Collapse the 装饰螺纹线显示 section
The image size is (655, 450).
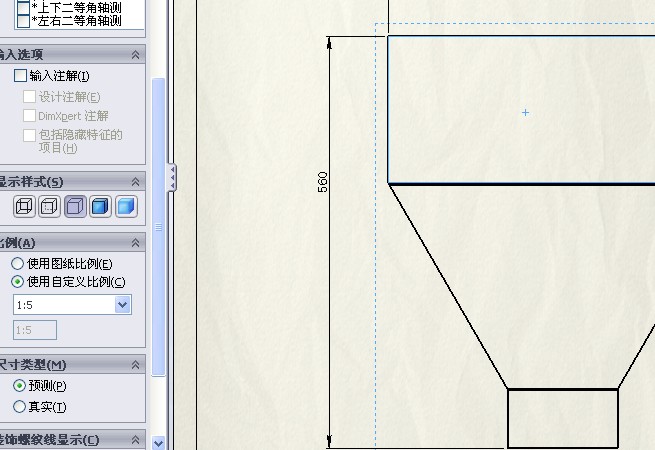click(135, 440)
